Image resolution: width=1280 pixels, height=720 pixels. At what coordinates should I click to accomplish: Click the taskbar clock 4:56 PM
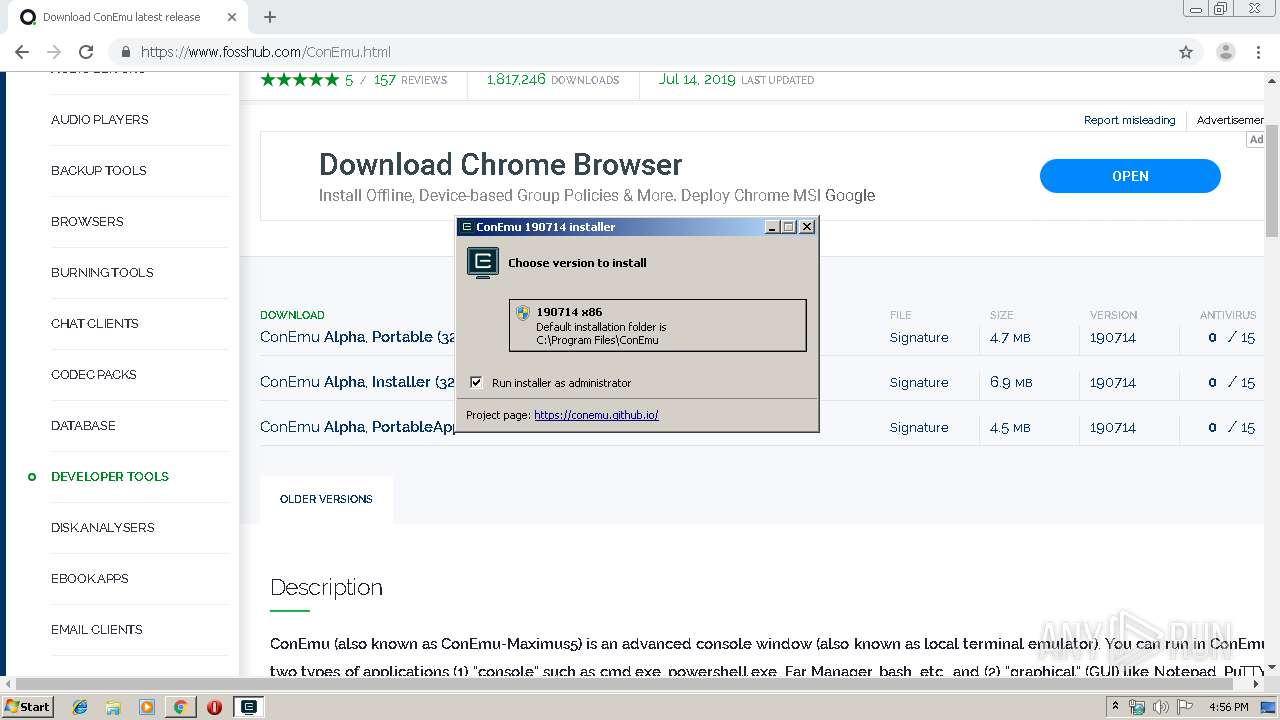point(1229,707)
